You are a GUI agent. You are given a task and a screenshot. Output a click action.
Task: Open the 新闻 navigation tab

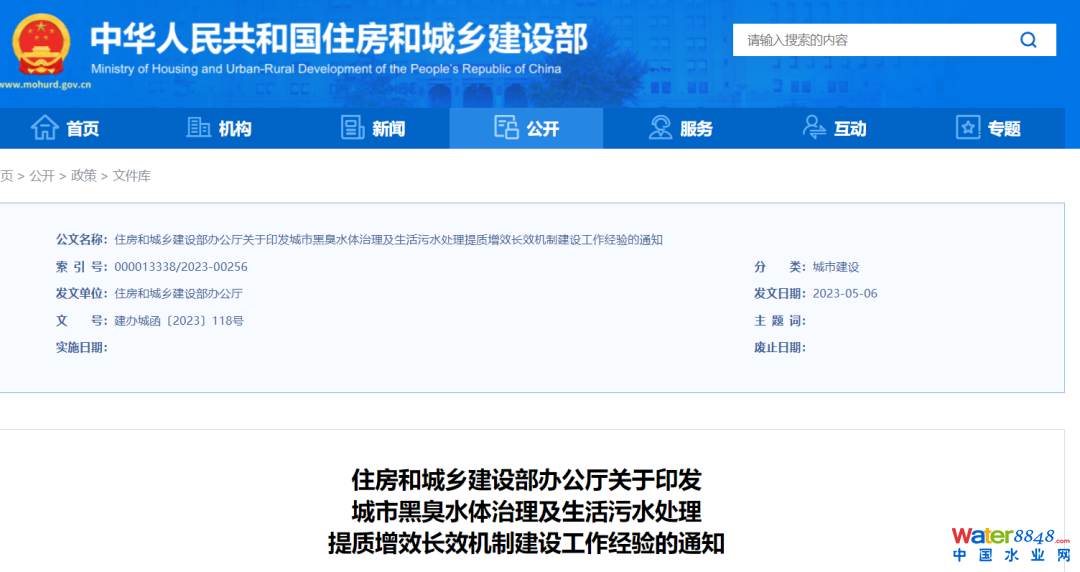388,129
